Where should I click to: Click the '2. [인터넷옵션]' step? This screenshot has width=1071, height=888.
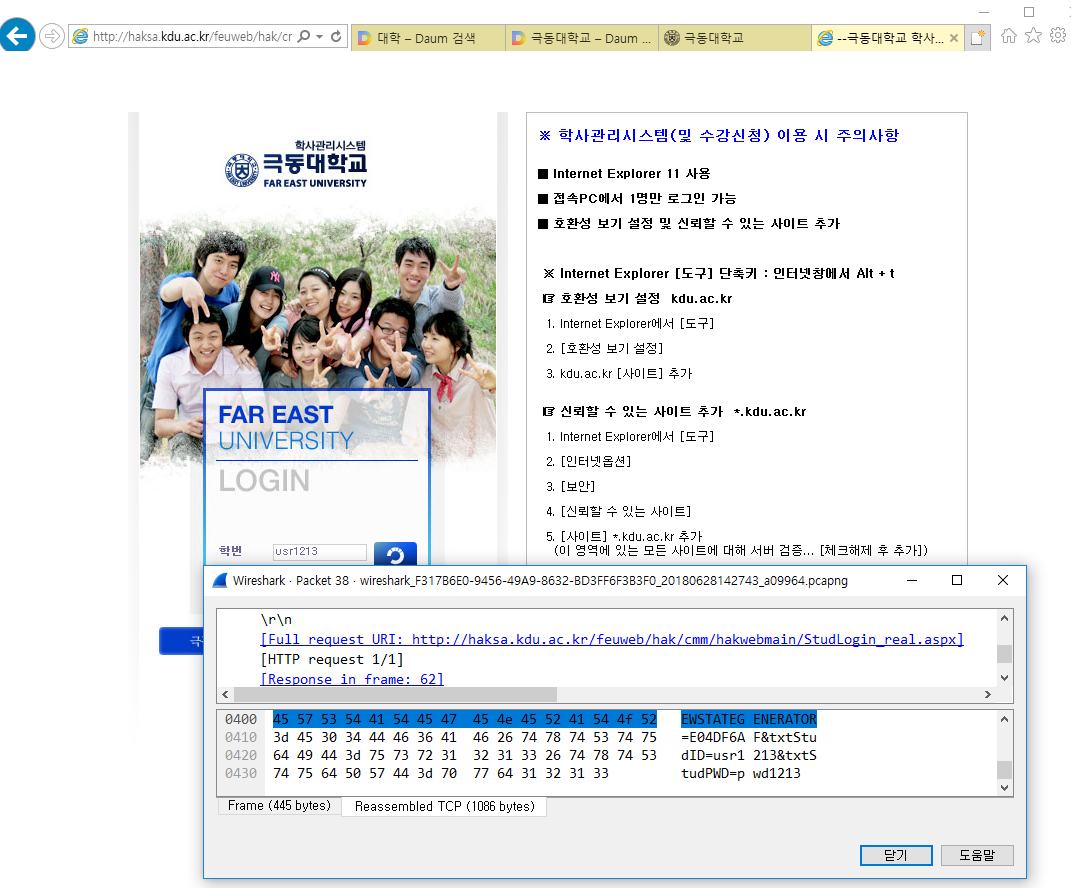588,462
